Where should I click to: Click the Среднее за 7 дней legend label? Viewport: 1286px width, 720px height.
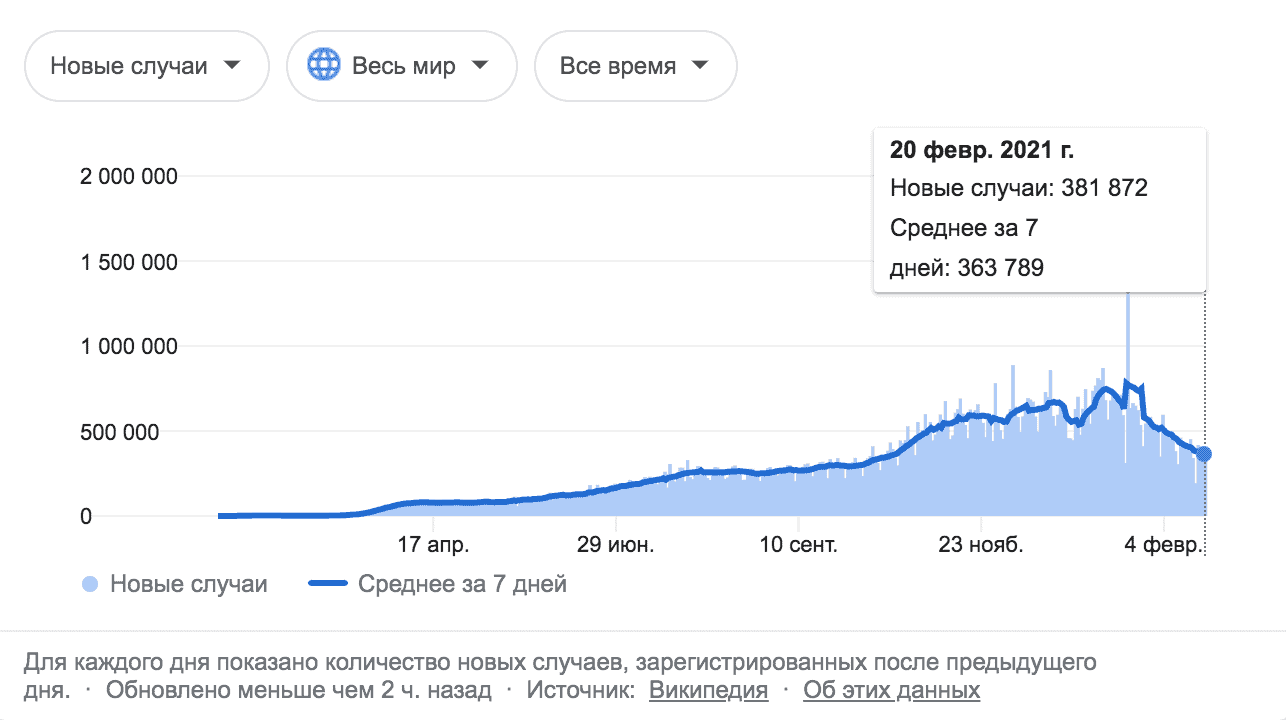click(462, 584)
